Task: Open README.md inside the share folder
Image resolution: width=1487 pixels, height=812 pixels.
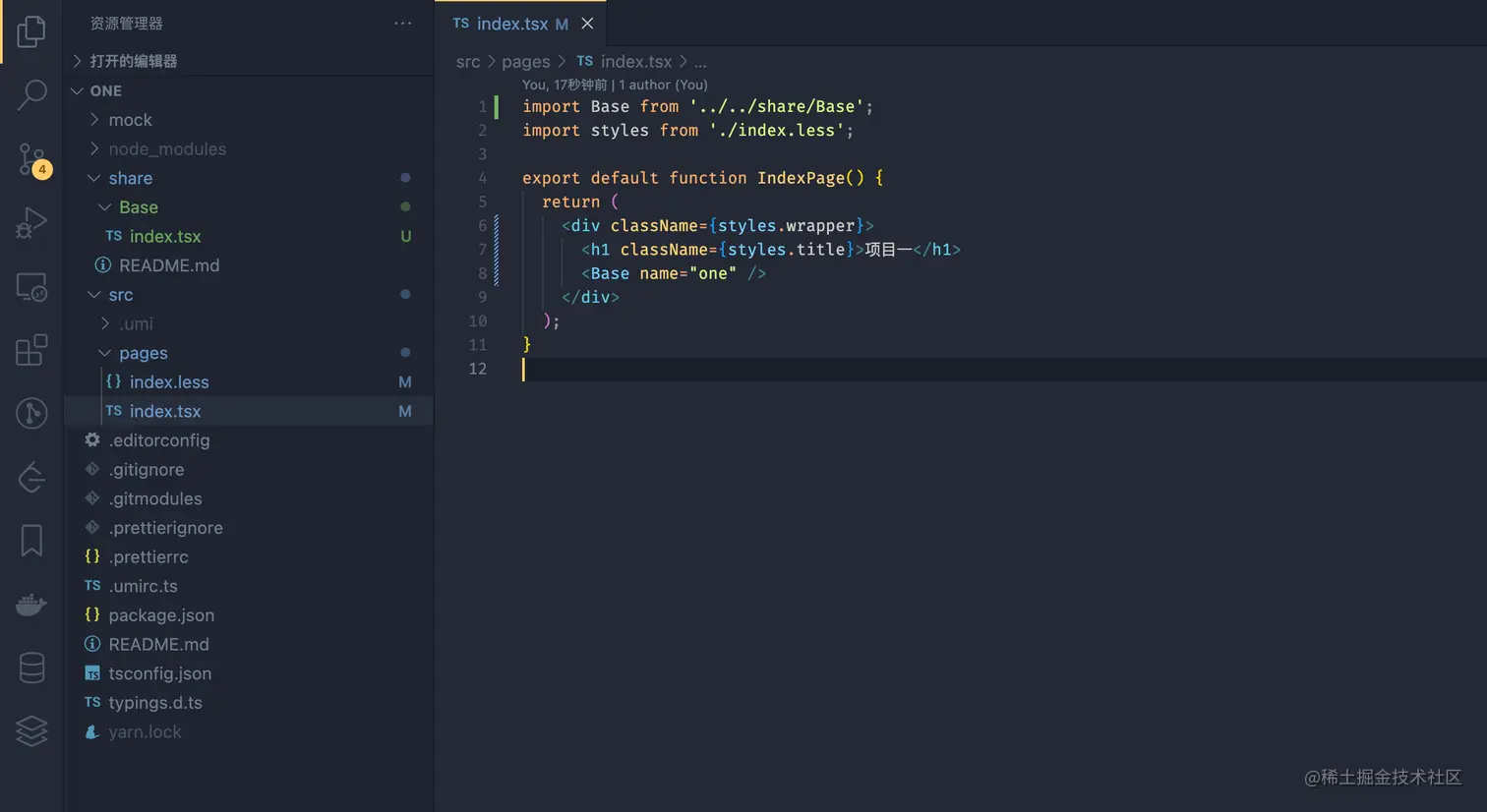Action: coord(249,265)
